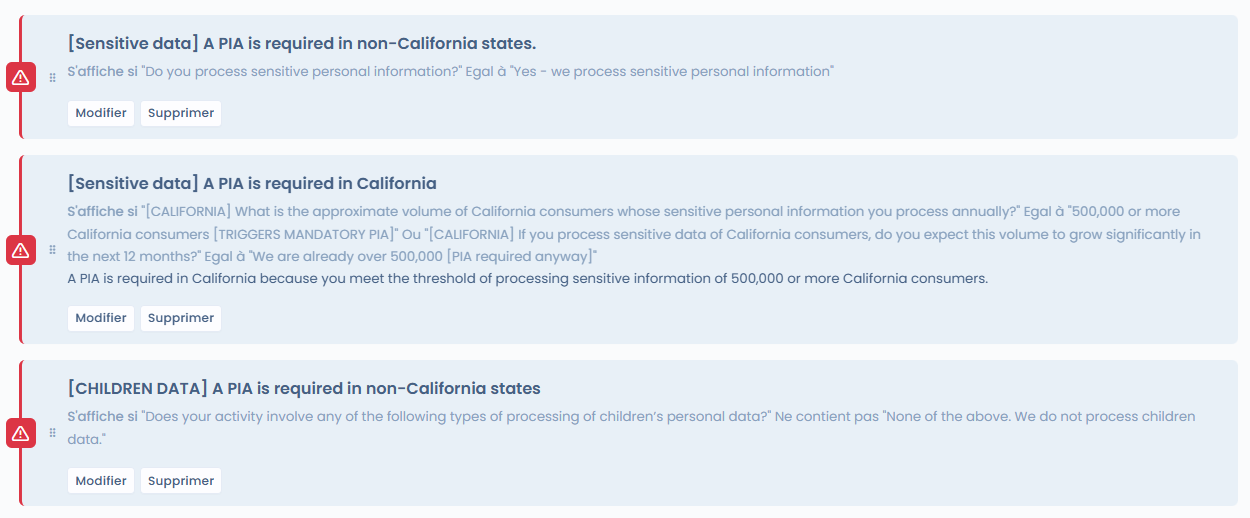Click the warning icon for Sensitive data non-California rule
1250x518 pixels.
(20, 77)
